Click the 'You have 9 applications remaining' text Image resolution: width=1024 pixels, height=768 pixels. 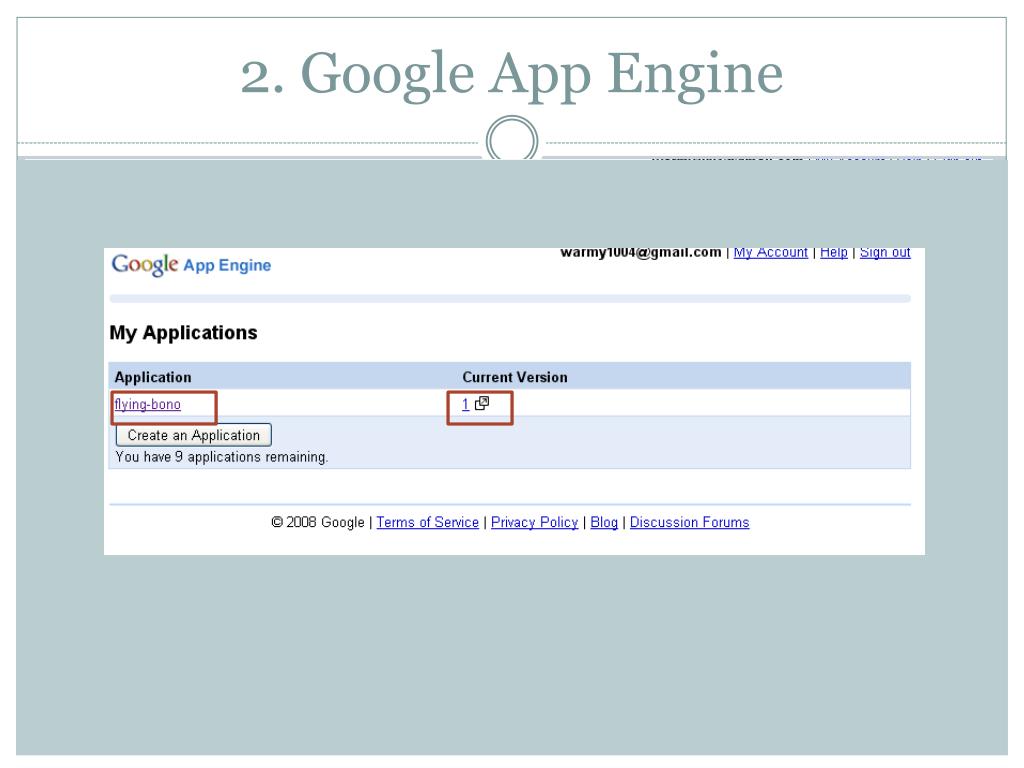click(x=221, y=457)
